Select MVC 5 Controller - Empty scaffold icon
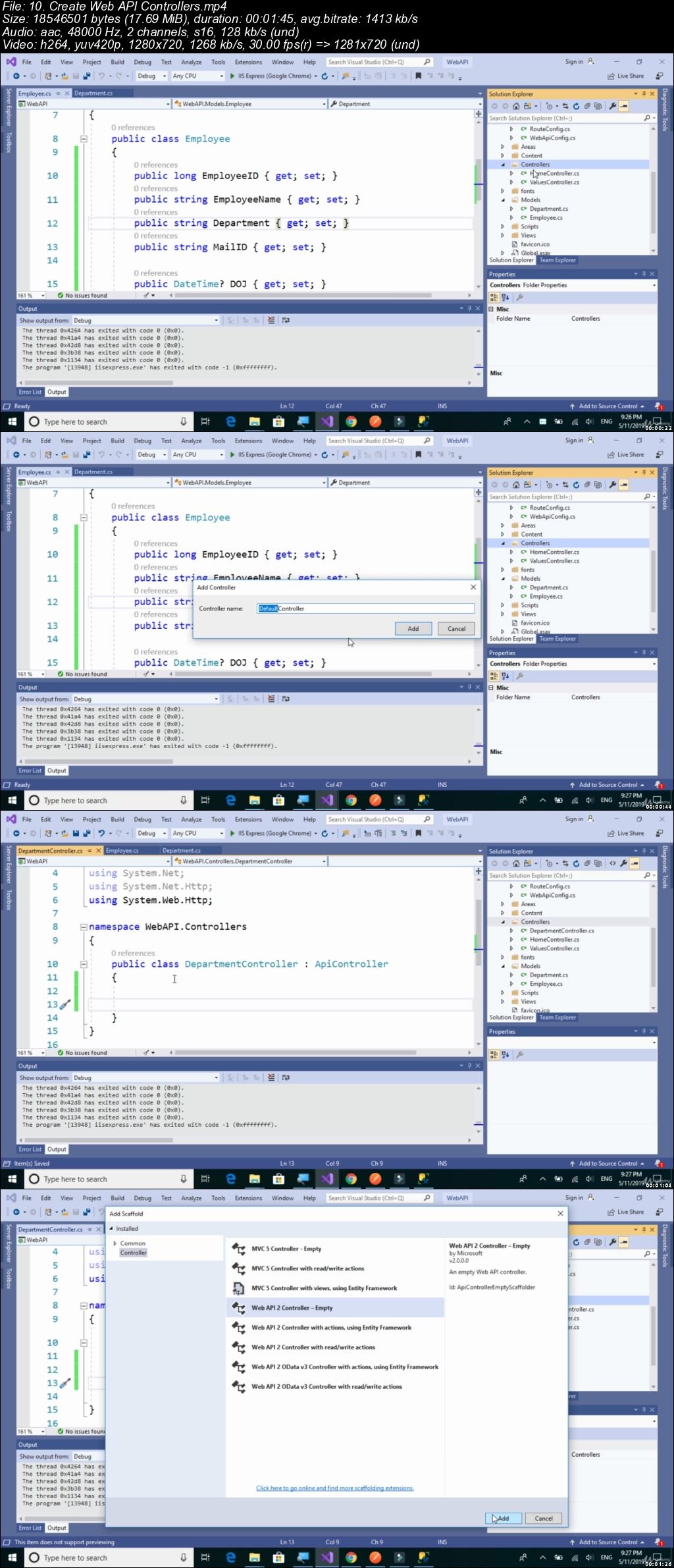This screenshot has width=674, height=1568. [238, 1248]
